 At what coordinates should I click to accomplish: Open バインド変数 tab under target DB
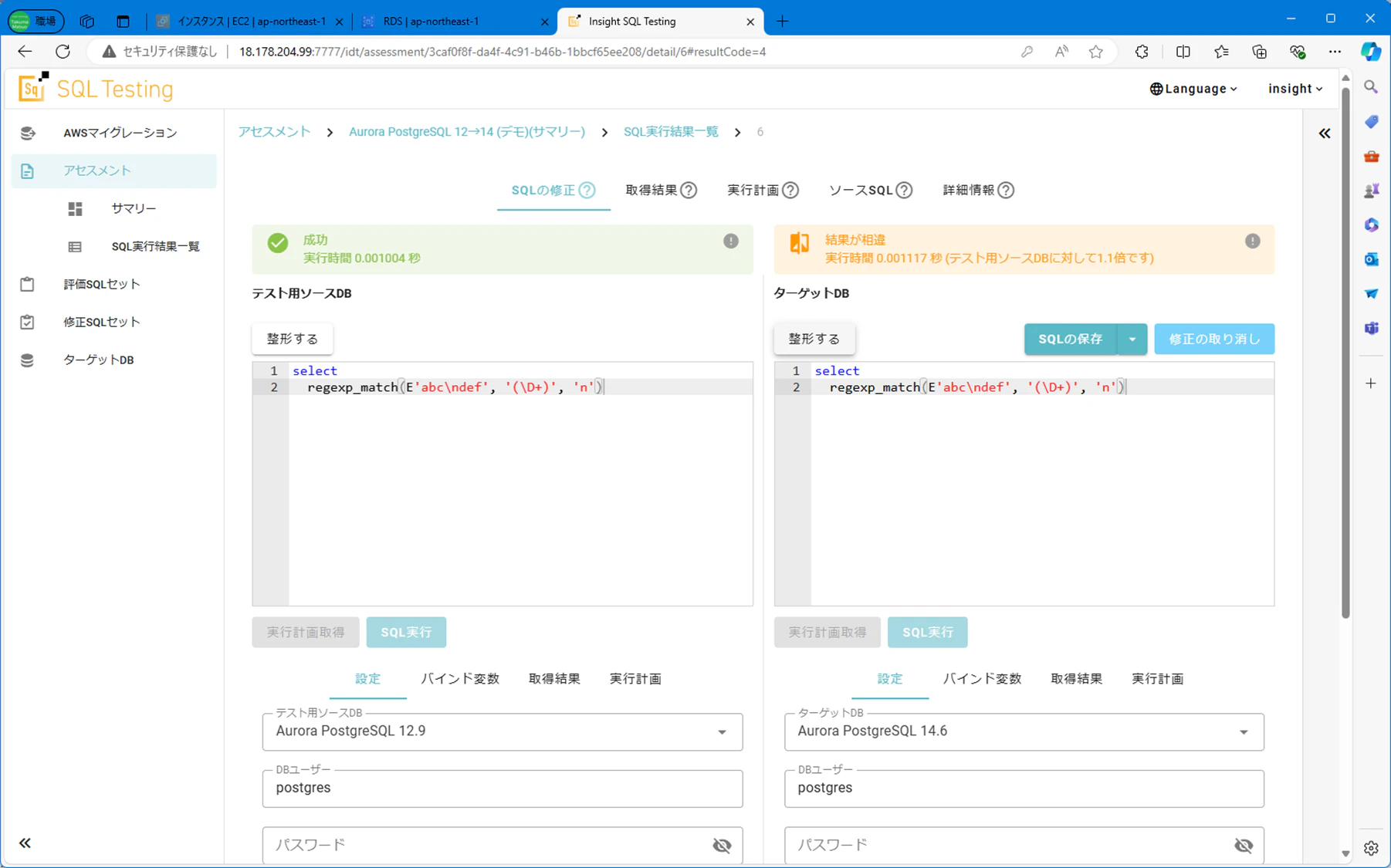(x=982, y=679)
